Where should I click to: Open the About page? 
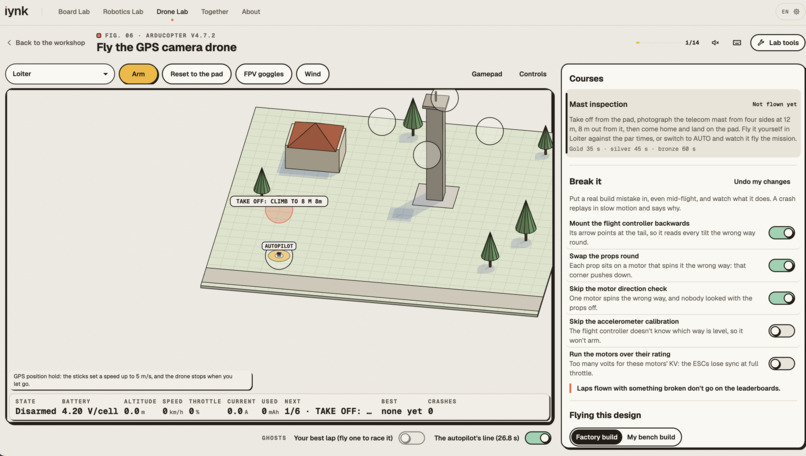point(251,11)
